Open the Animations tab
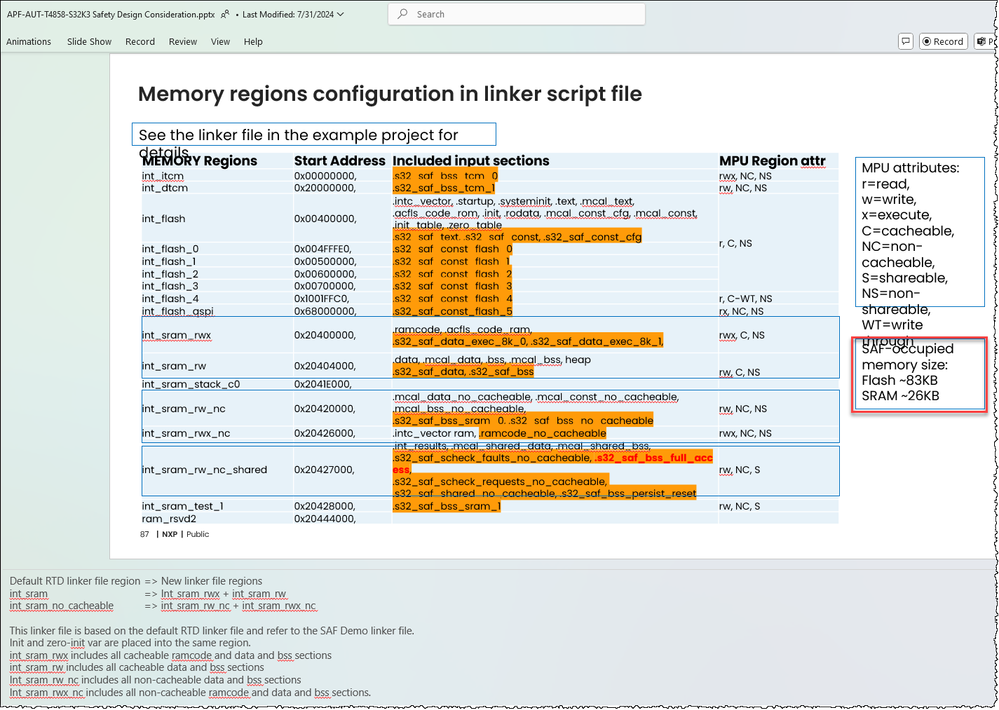The image size is (999, 710). (x=29, y=41)
